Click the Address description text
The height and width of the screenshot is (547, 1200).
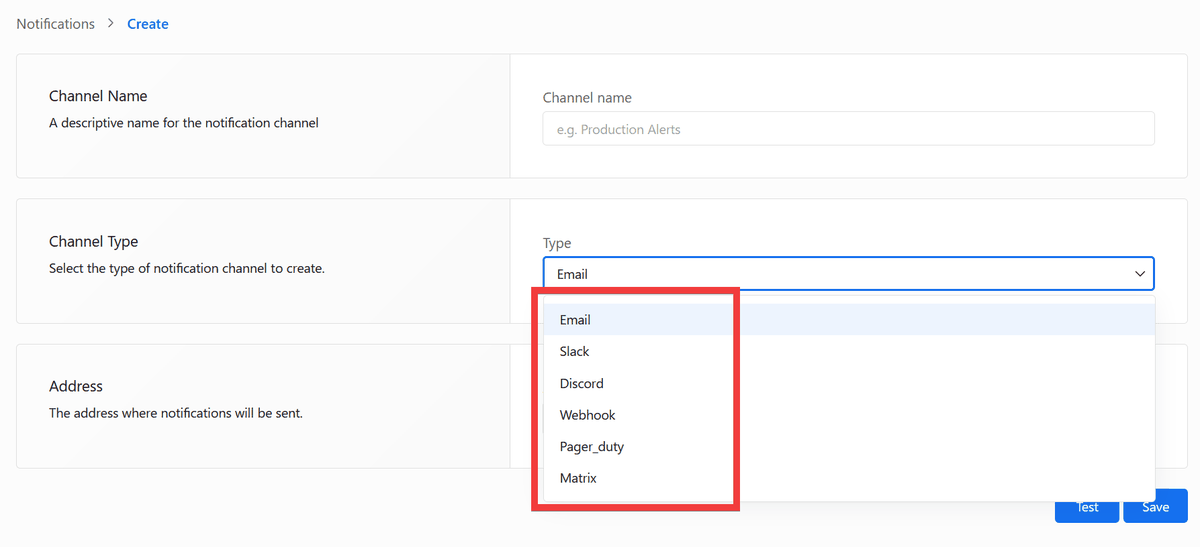(175, 413)
